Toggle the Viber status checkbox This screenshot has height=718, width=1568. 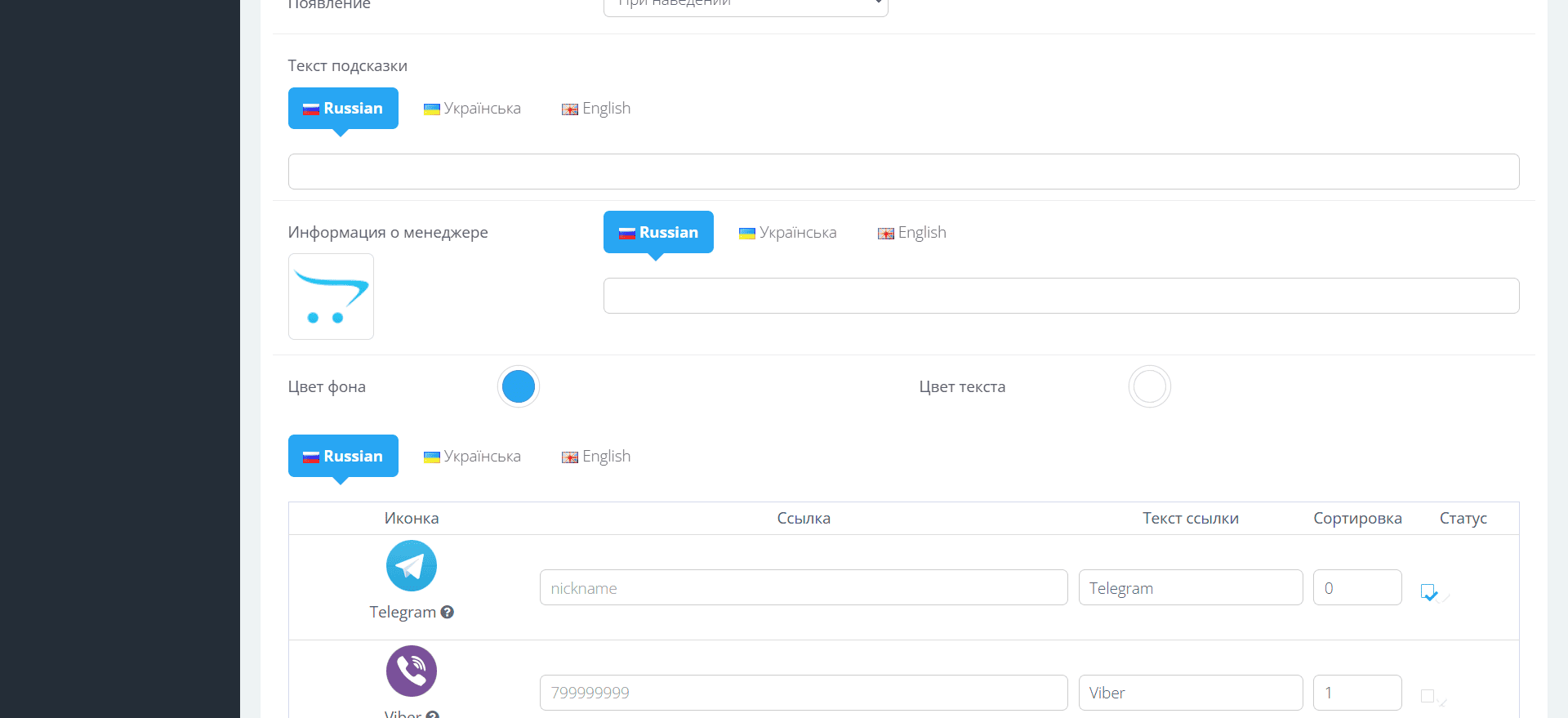pyautogui.click(x=1428, y=696)
